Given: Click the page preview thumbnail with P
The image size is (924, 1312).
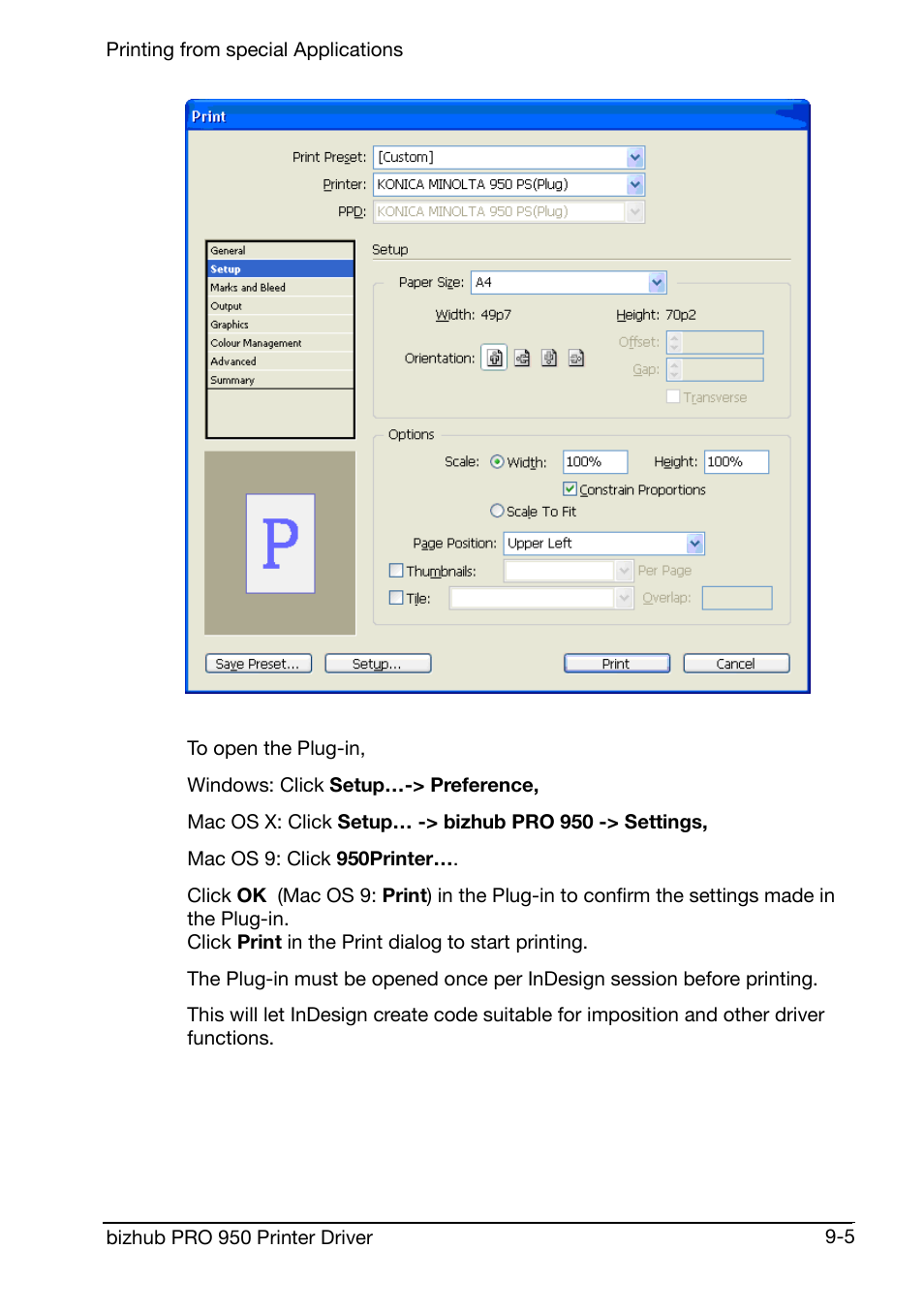Looking at the screenshot, I should 280,543.
